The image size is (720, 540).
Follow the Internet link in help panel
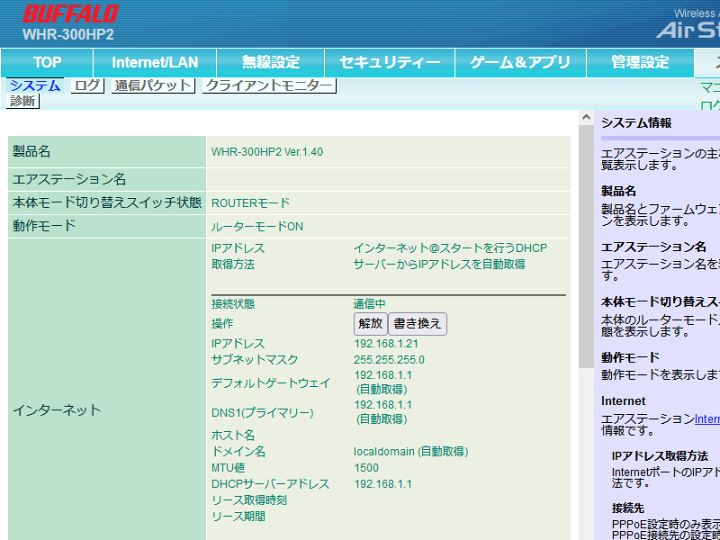pyautogui.click(x=707, y=419)
